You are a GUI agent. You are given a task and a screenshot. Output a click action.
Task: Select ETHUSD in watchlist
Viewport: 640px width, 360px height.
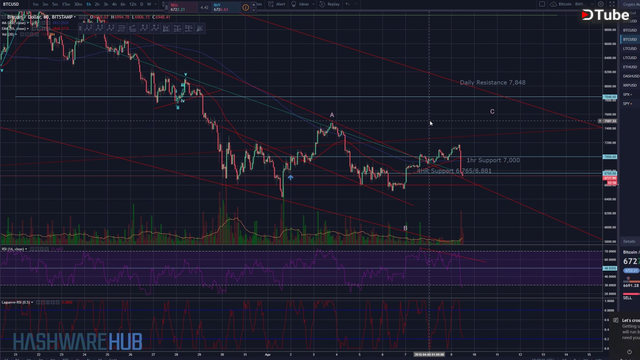tap(630, 67)
